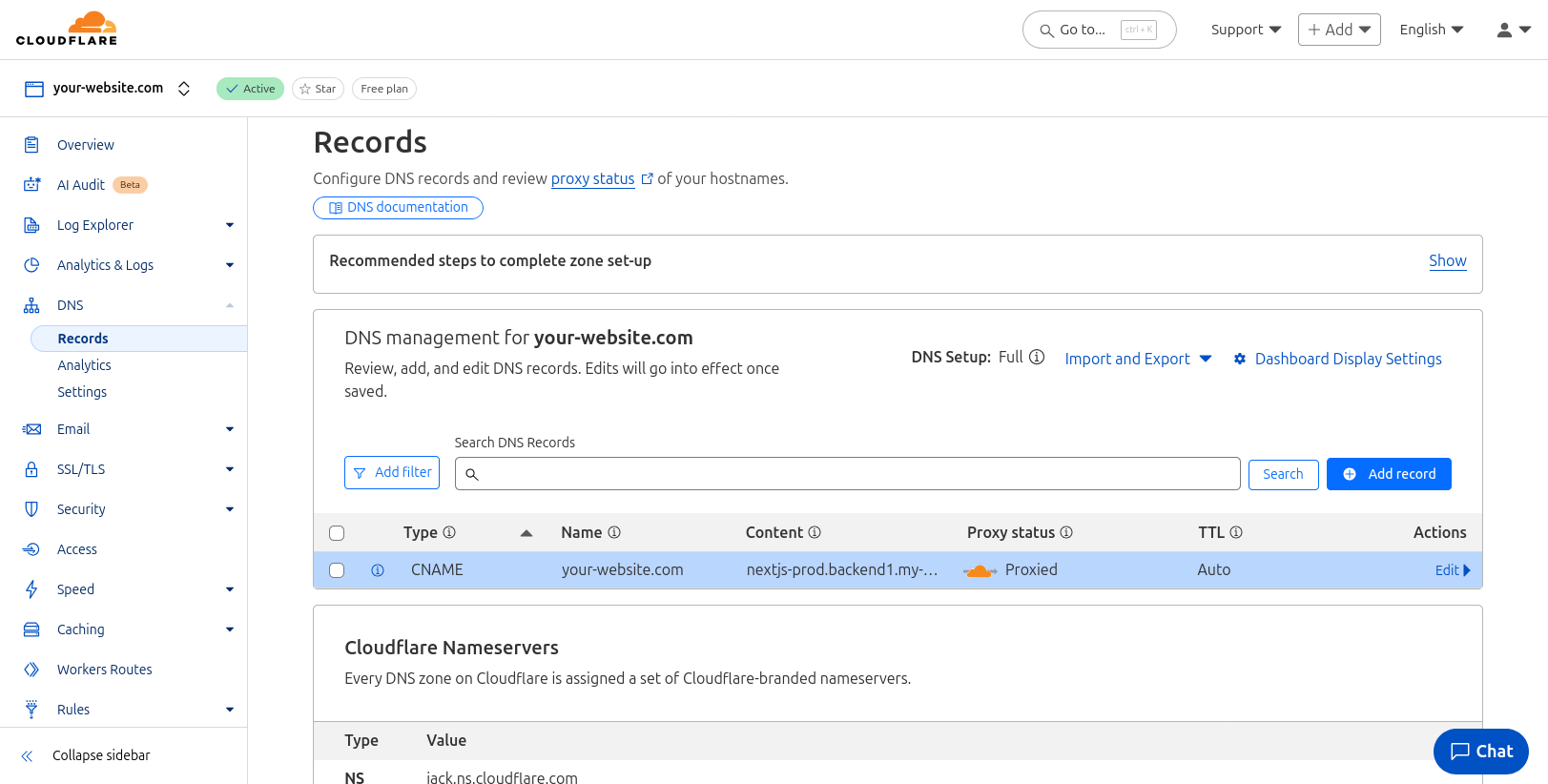Collapse sidebar using the double-chevron icon
Image resolution: width=1548 pixels, height=784 pixels.
pos(28,755)
